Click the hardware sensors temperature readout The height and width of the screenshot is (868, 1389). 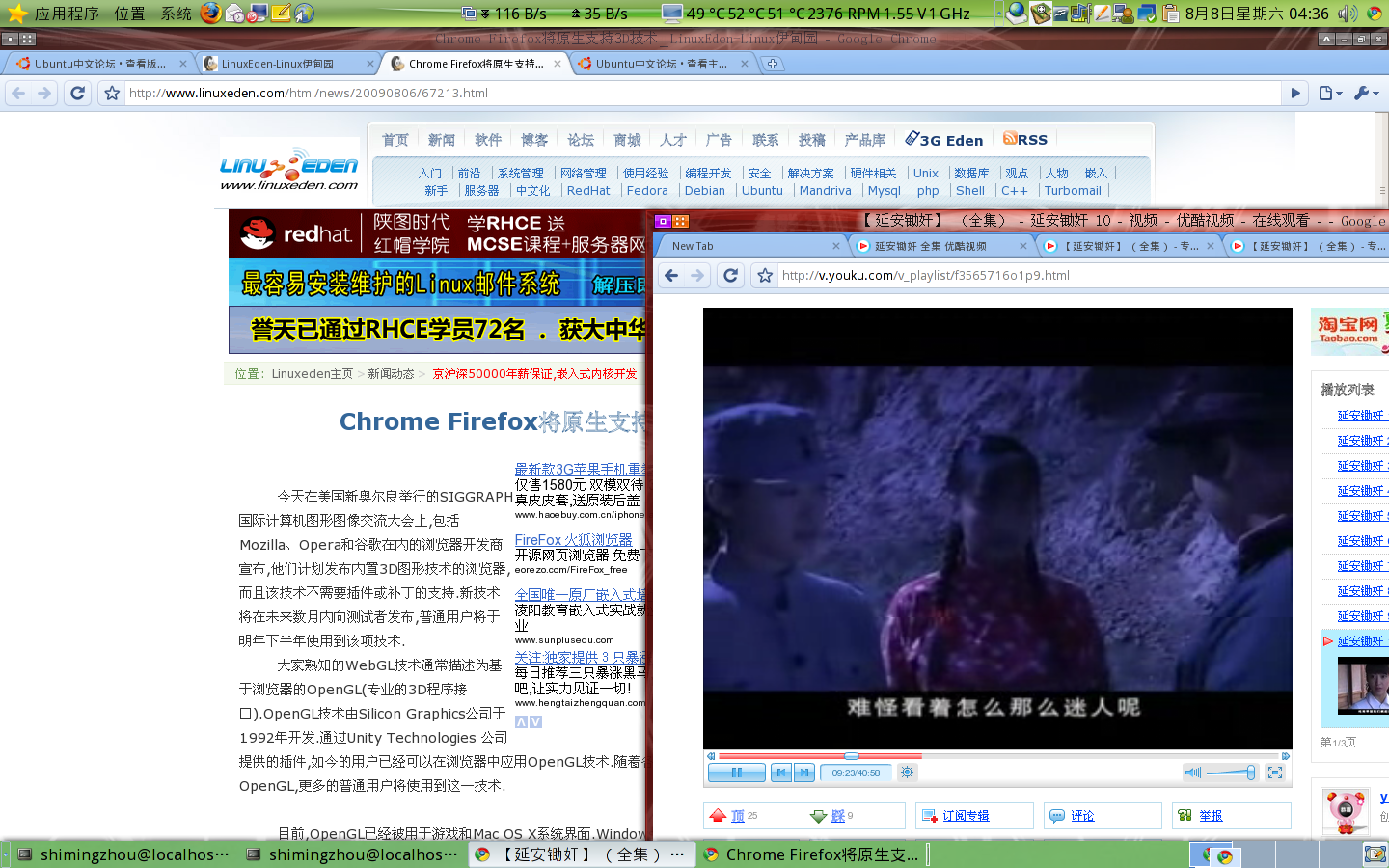point(829,14)
